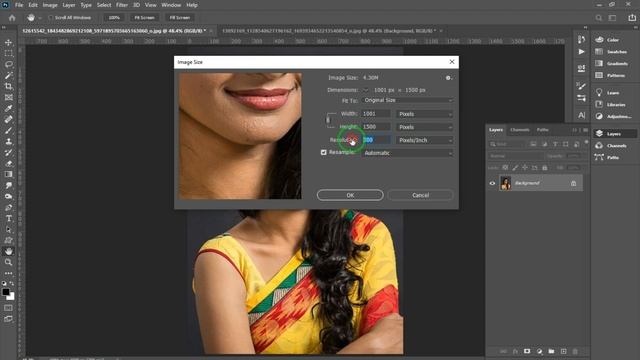Click the Width input field

coord(376,114)
